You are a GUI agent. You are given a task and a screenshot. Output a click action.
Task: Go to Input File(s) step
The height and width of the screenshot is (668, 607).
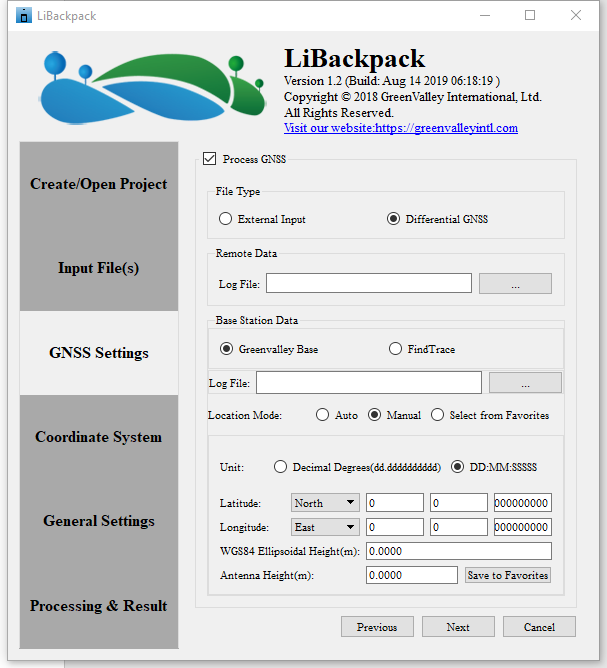[99, 268]
